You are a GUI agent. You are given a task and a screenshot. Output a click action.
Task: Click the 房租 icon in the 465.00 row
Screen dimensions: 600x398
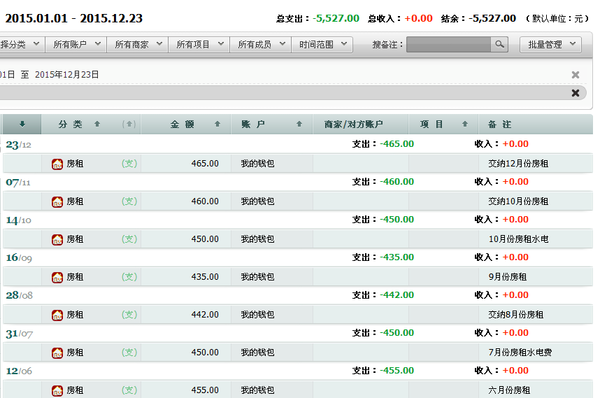pyautogui.click(x=57, y=164)
